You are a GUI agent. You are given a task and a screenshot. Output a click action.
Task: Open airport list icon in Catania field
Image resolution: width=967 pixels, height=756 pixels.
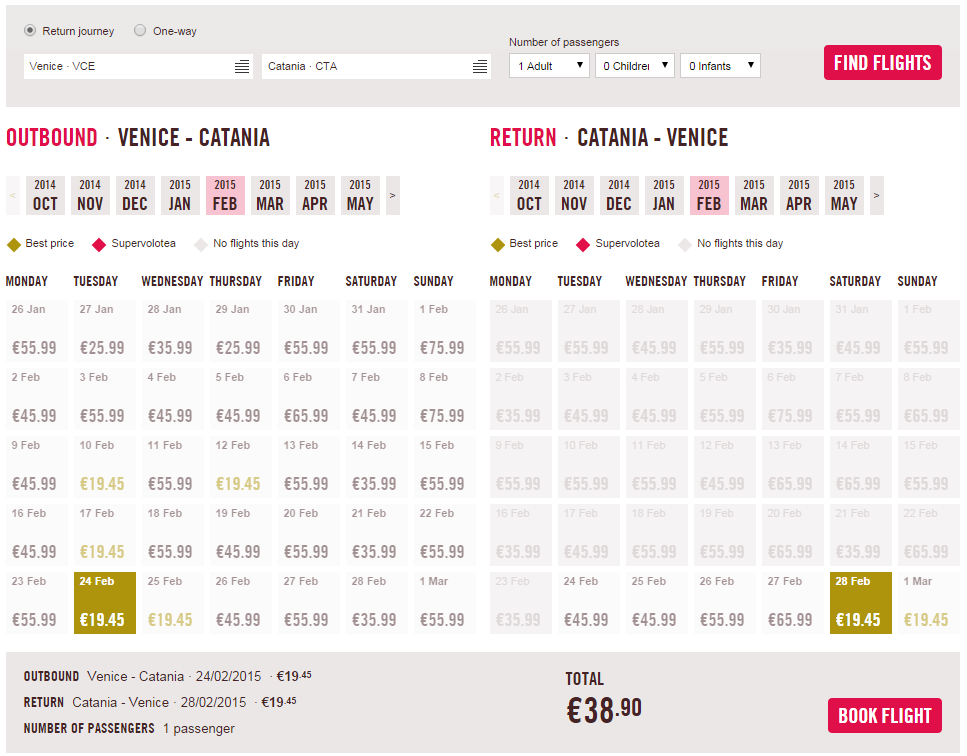click(480, 67)
